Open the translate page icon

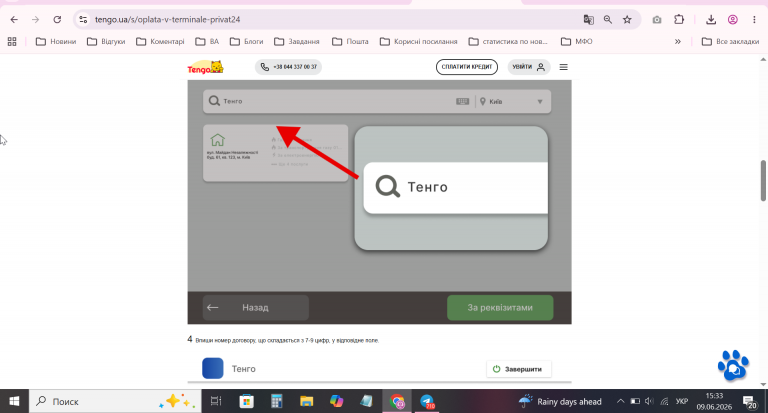pos(588,20)
